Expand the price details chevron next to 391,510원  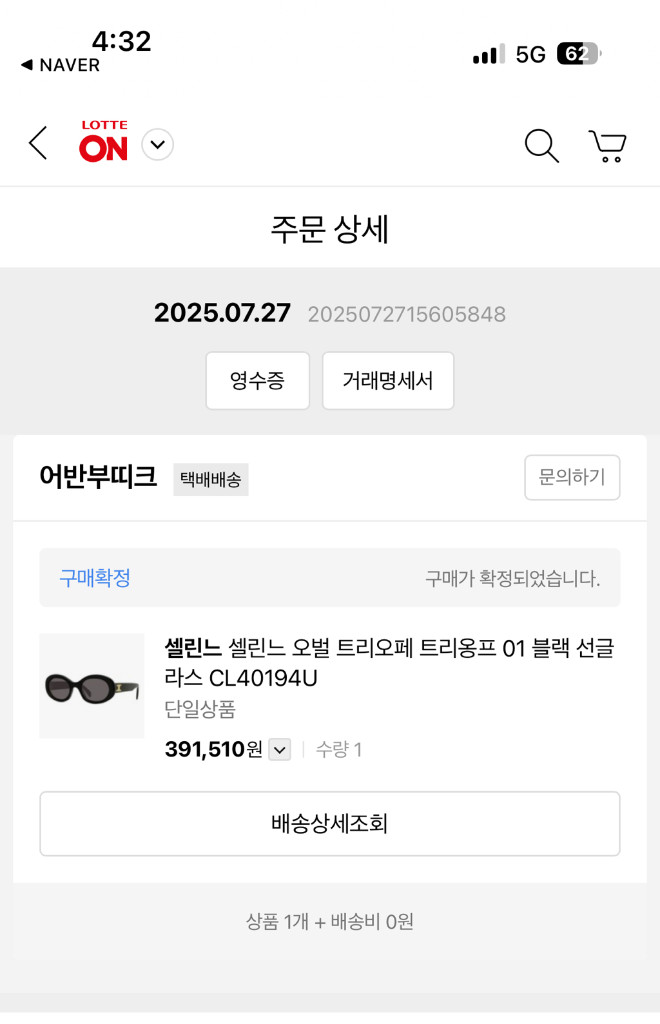(x=280, y=749)
